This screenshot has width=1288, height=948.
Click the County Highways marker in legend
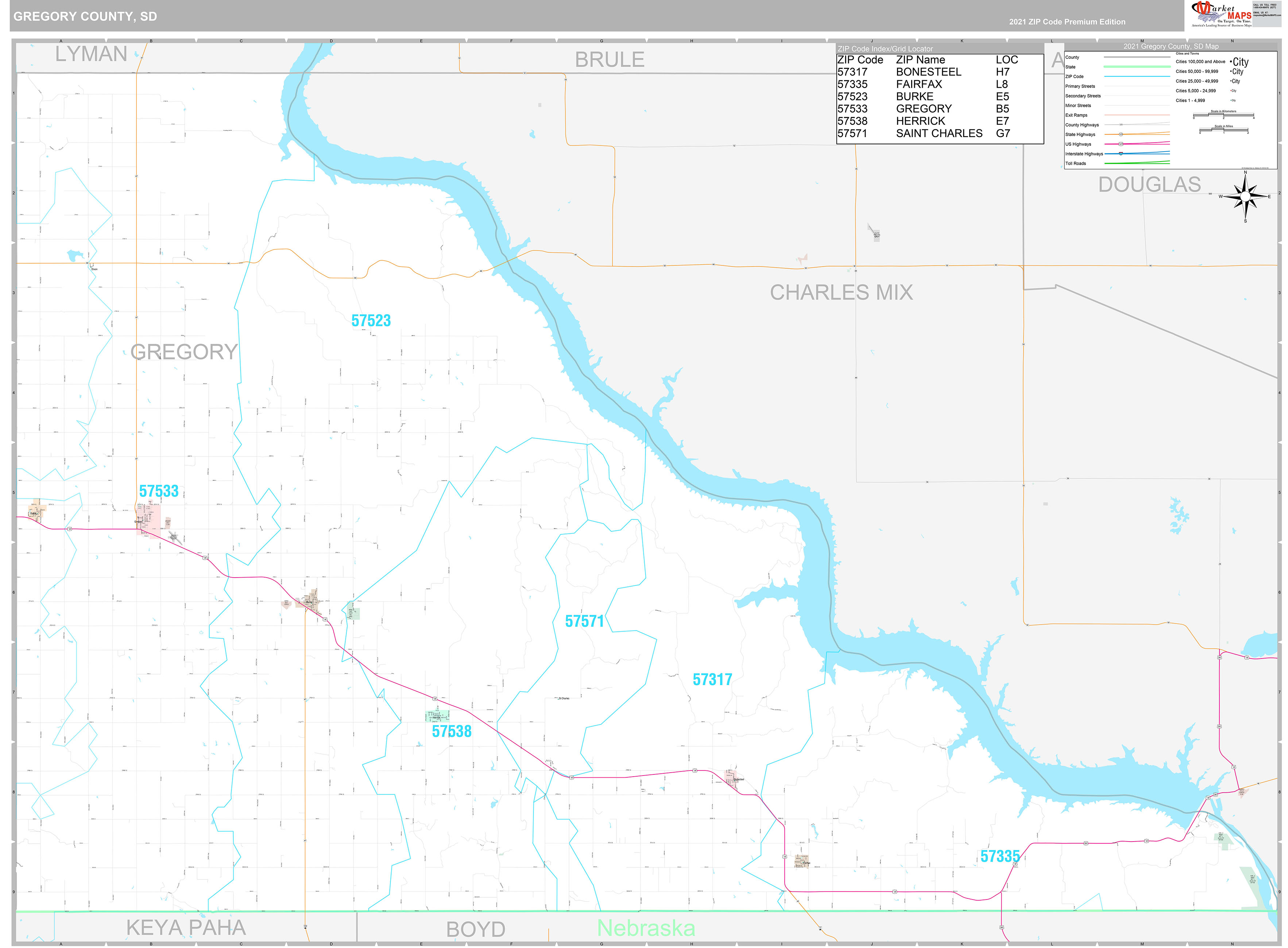pyautogui.click(x=1121, y=125)
